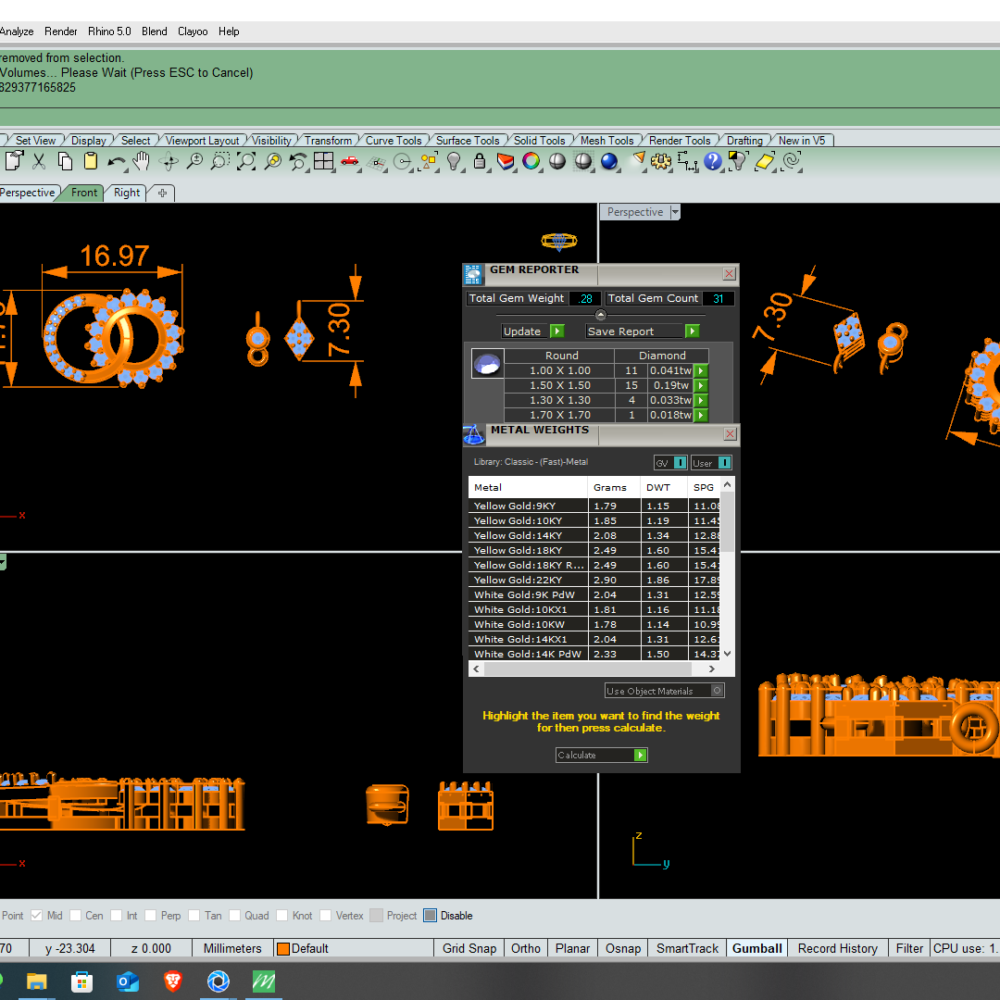Click the Four Viewports grid icon
This screenshot has width=1000, height=1000.
323,161
